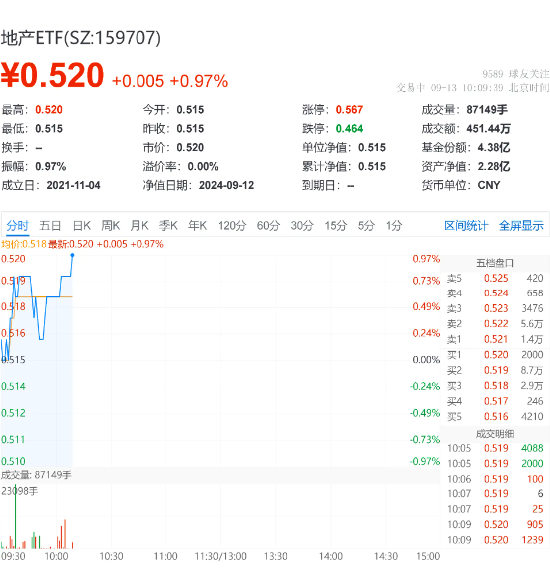This screenshot has height=583, width=550.
Task: Open the 月K chart tab
Action: [x=139, y=225]
